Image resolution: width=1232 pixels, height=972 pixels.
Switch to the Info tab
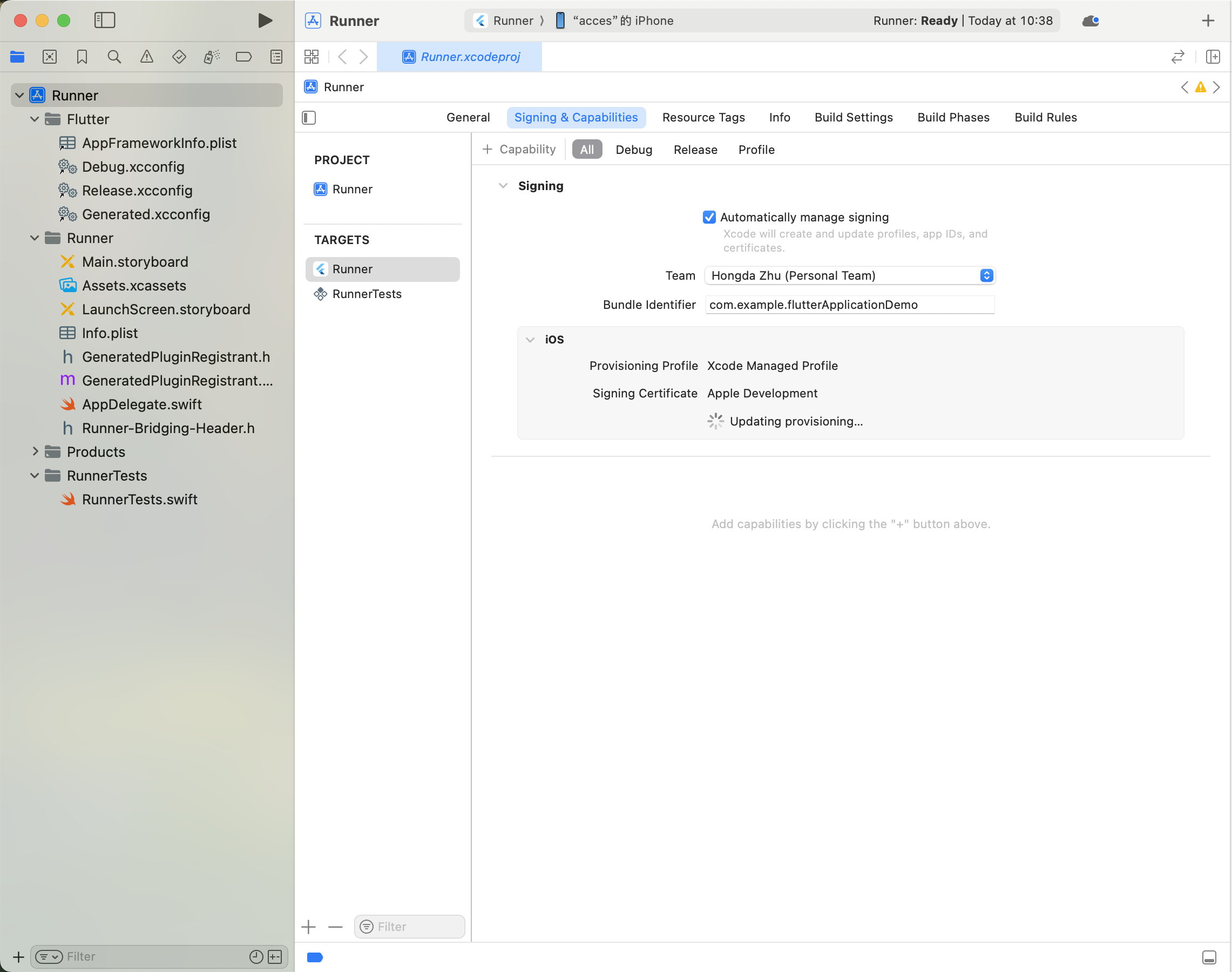pos(780,118)
